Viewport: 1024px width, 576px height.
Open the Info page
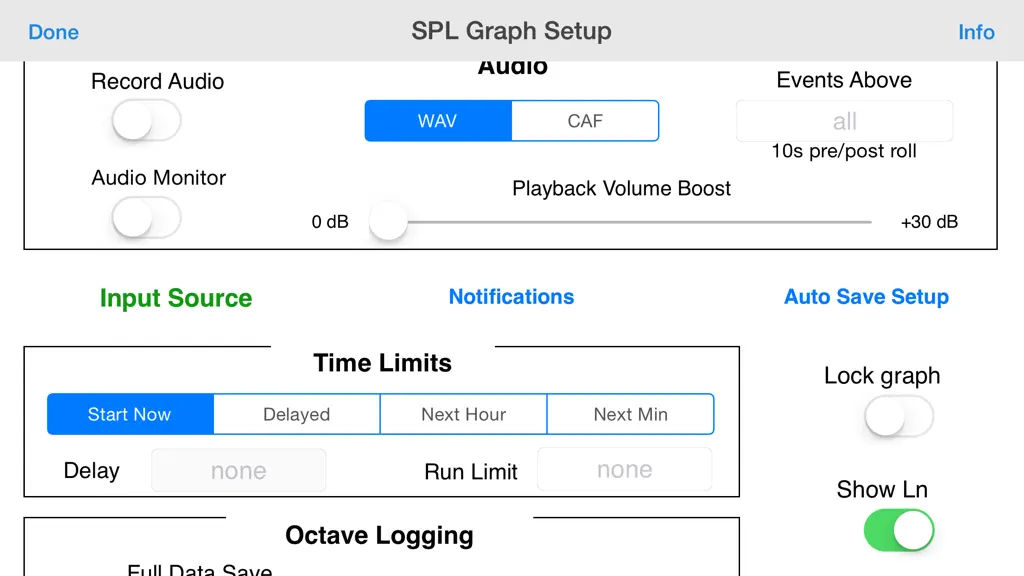click(x=976, y=32)
